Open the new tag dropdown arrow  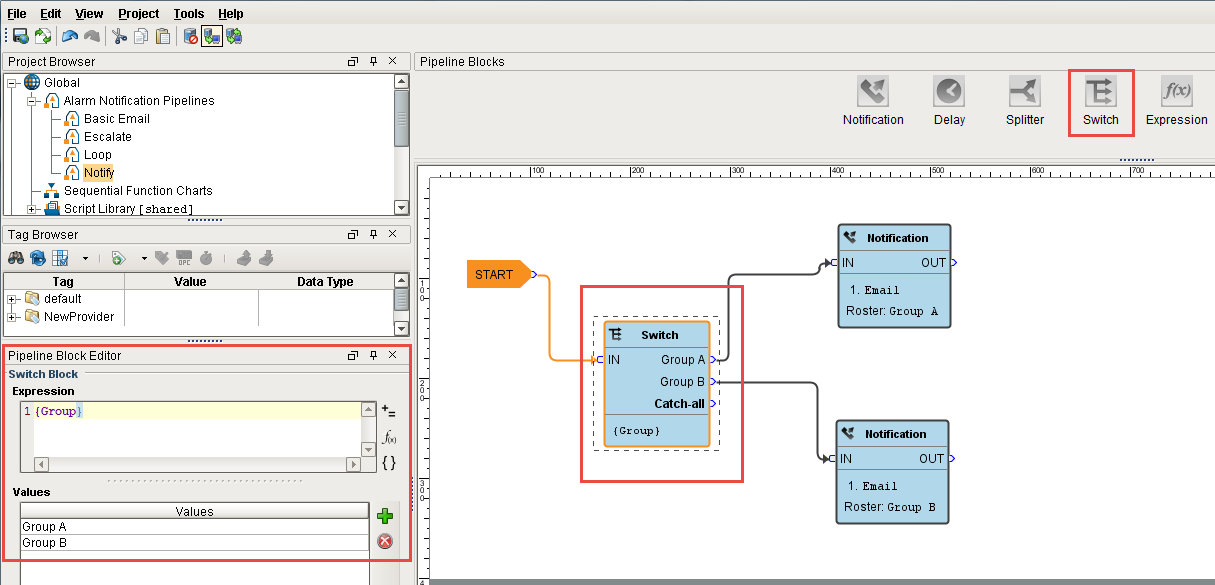click(x=143, y=258)
